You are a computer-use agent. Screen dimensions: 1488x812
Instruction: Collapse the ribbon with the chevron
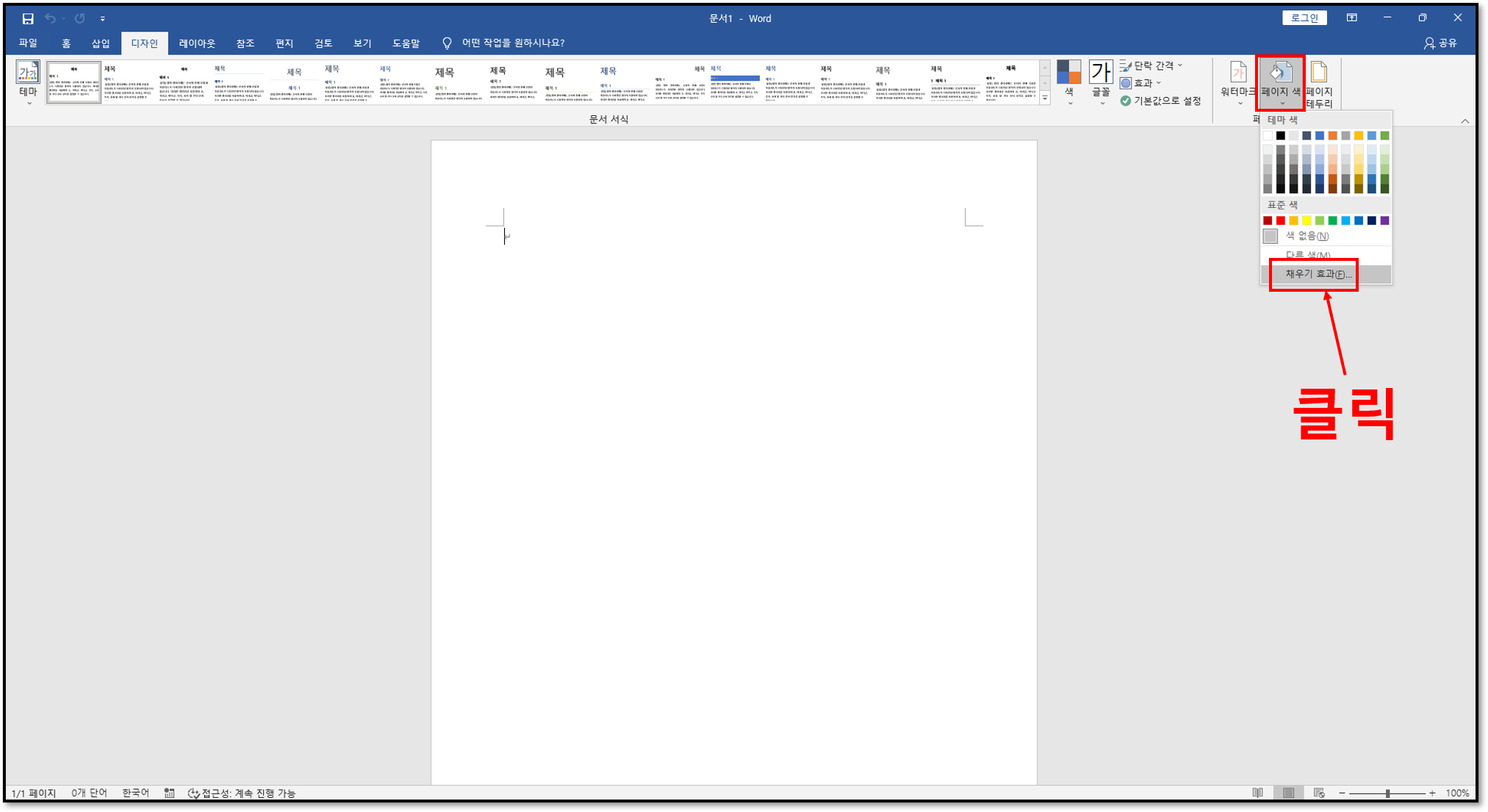[1464, 121]
